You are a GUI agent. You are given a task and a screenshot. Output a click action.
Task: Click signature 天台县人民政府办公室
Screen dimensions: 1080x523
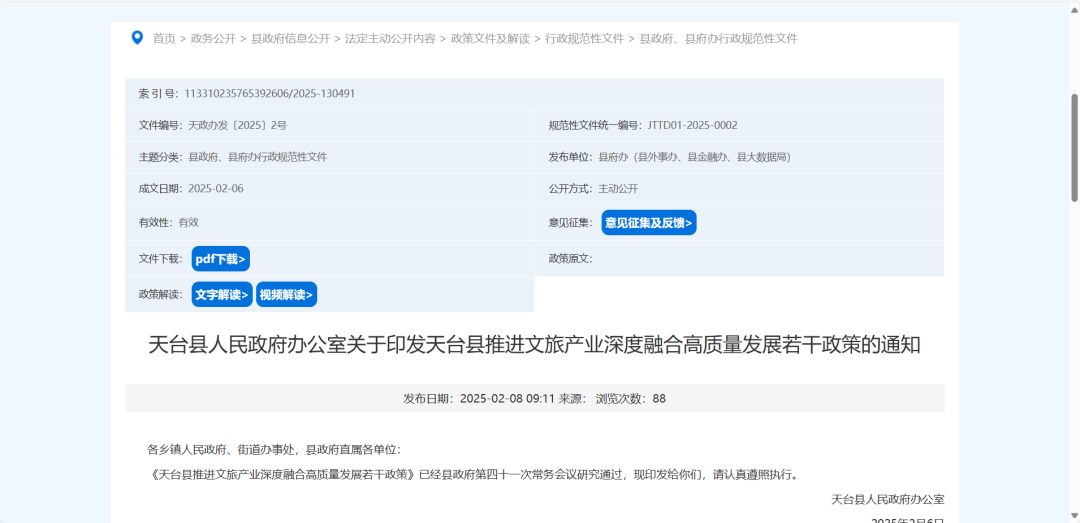pos(887,500)
